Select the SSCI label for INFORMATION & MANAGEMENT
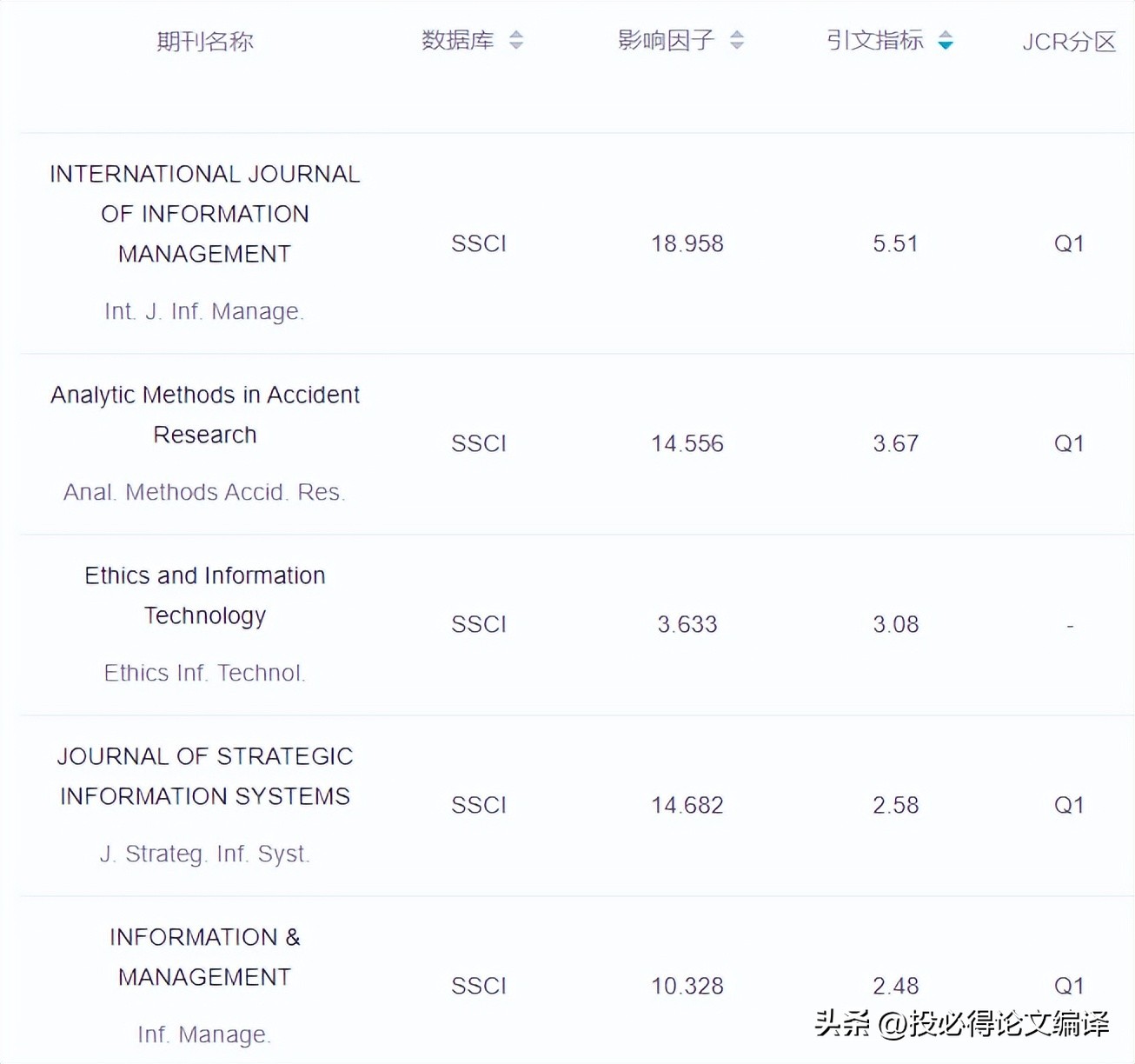The image size is (1135, 1064). (x=478, y=985)
